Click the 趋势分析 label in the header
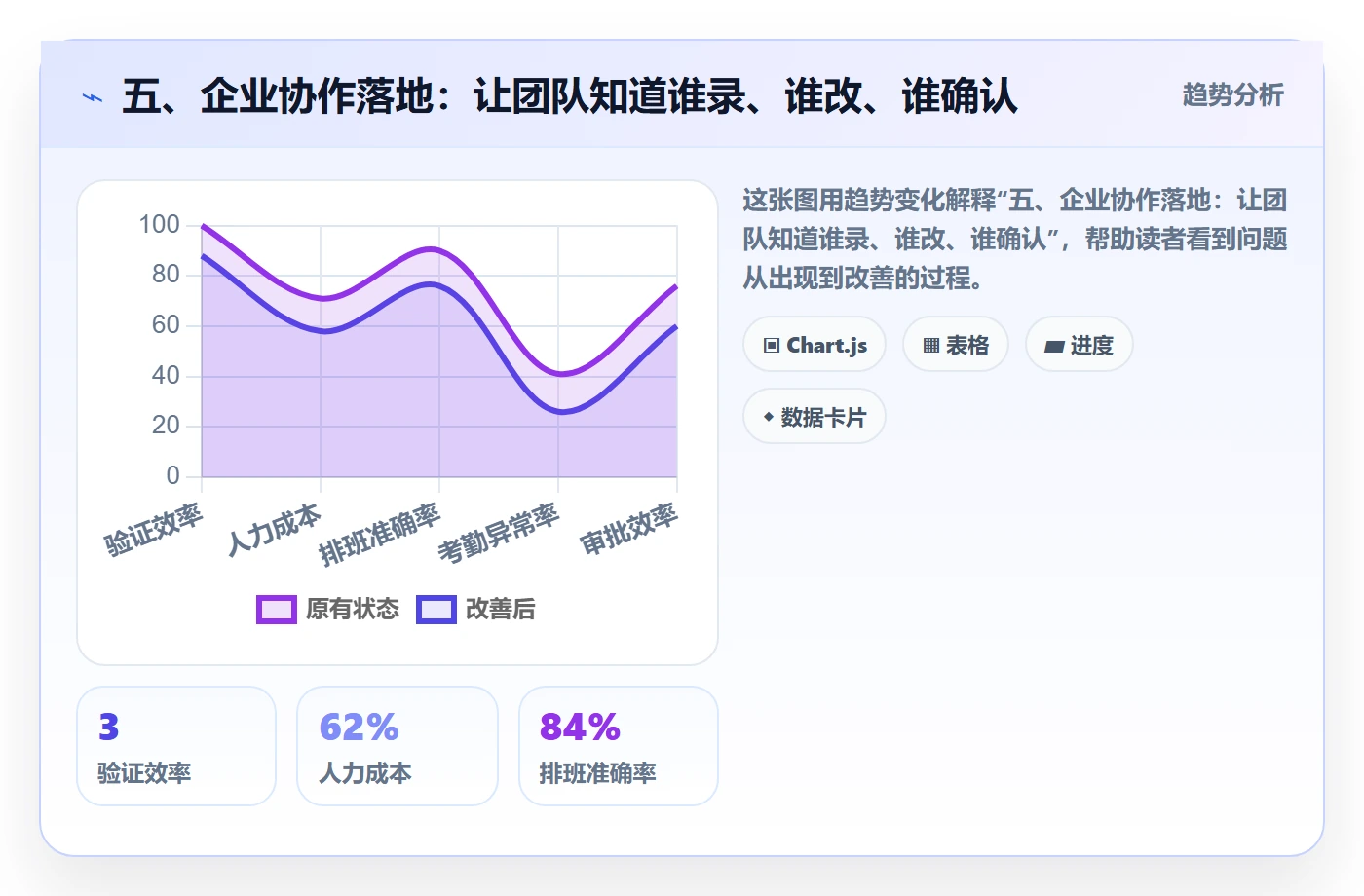The height and width of the screenshot is (896, 1364). [1232, 95]
